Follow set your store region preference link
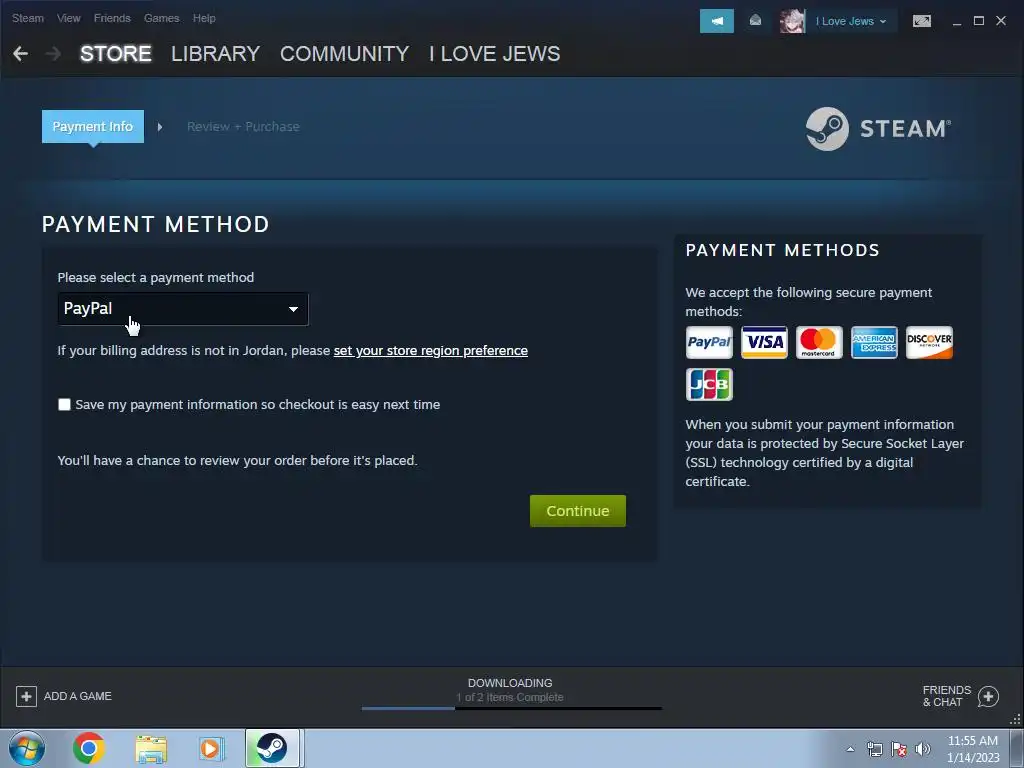The image size is (1024, 768). (430, 351)
